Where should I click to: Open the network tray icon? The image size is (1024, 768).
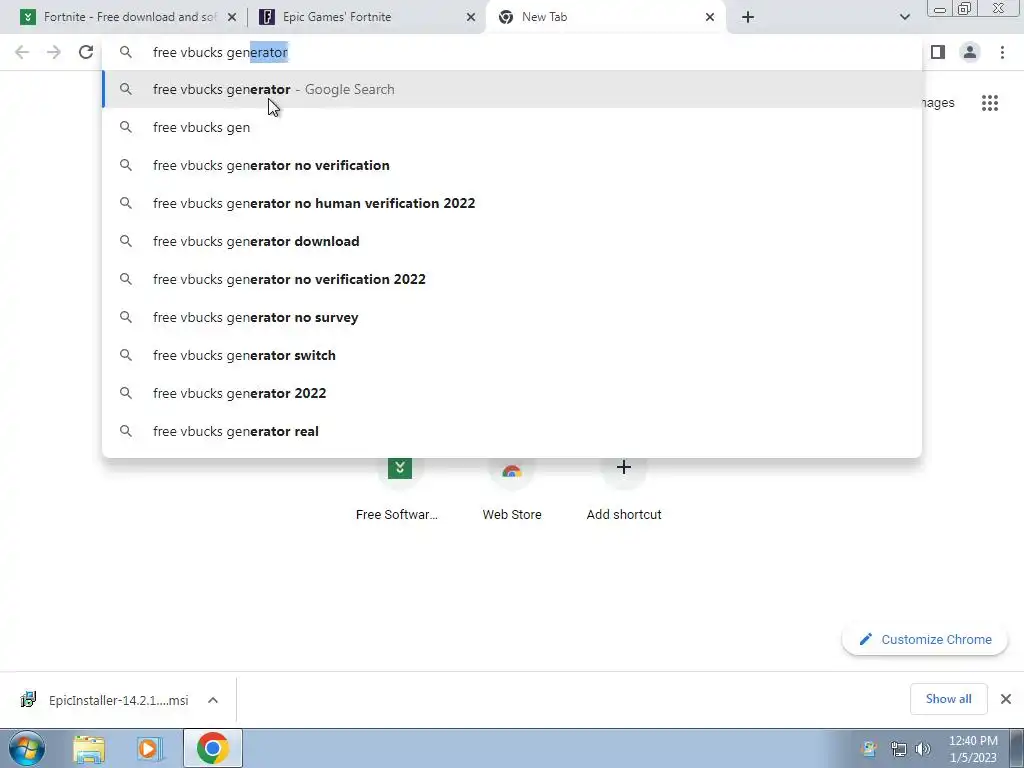coord(899,749)
